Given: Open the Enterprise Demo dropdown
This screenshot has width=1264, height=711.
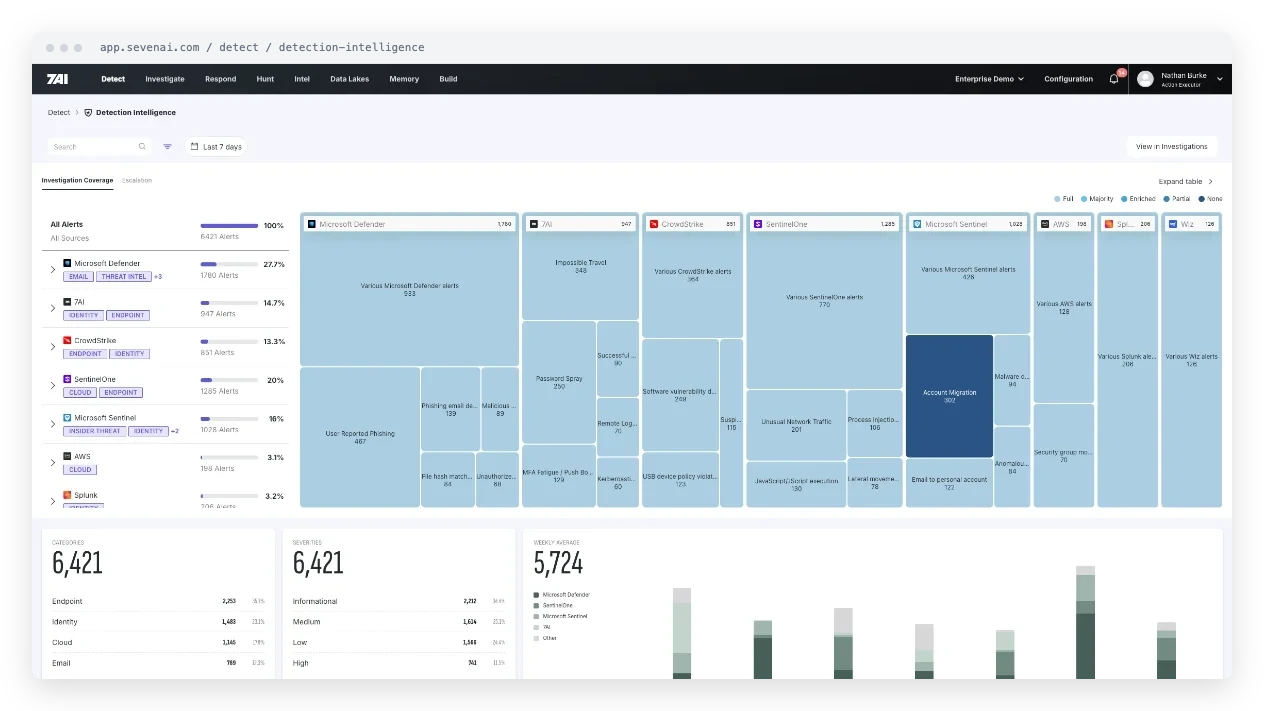Looking at the screenshot, I should coord(989,79).
